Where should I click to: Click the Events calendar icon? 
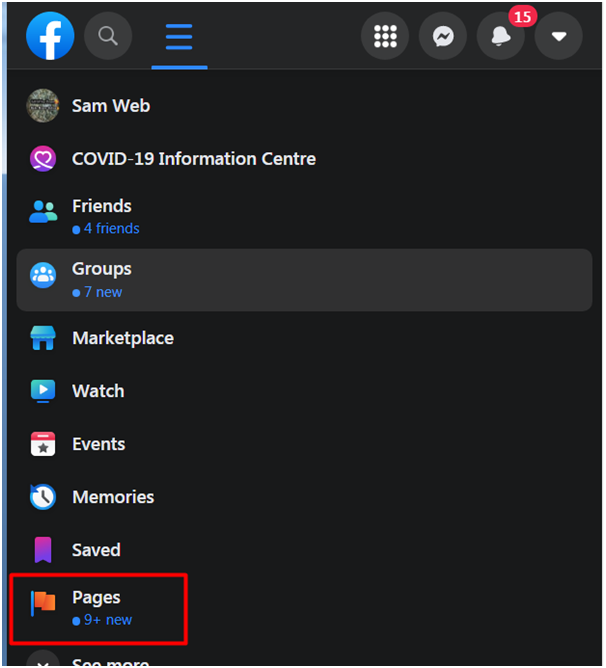[43, 444]
